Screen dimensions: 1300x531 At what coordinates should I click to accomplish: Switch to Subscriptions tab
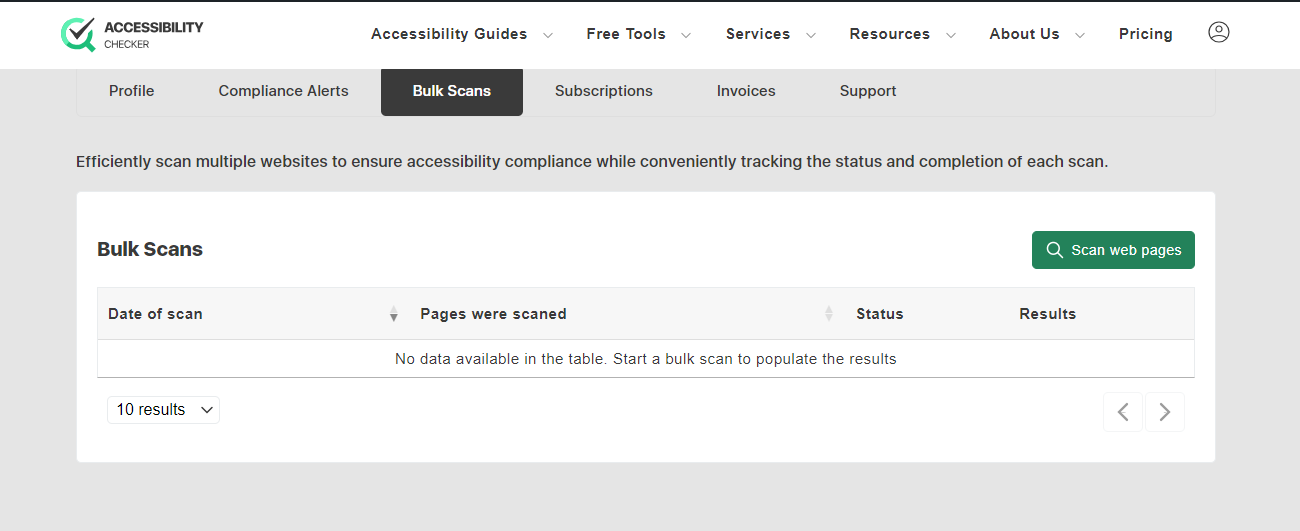coord(604,91)
